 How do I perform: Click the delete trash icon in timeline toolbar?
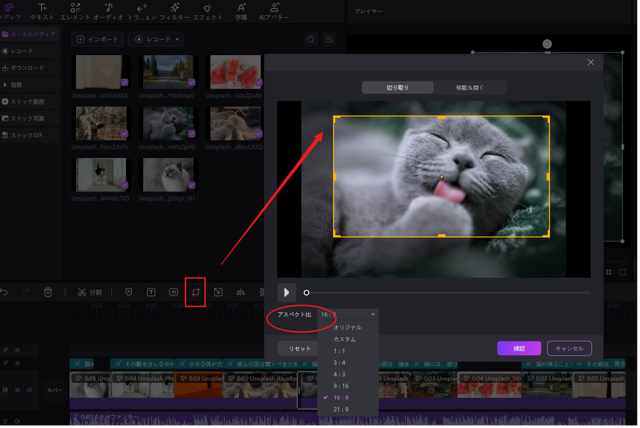[x=49, y=292]
